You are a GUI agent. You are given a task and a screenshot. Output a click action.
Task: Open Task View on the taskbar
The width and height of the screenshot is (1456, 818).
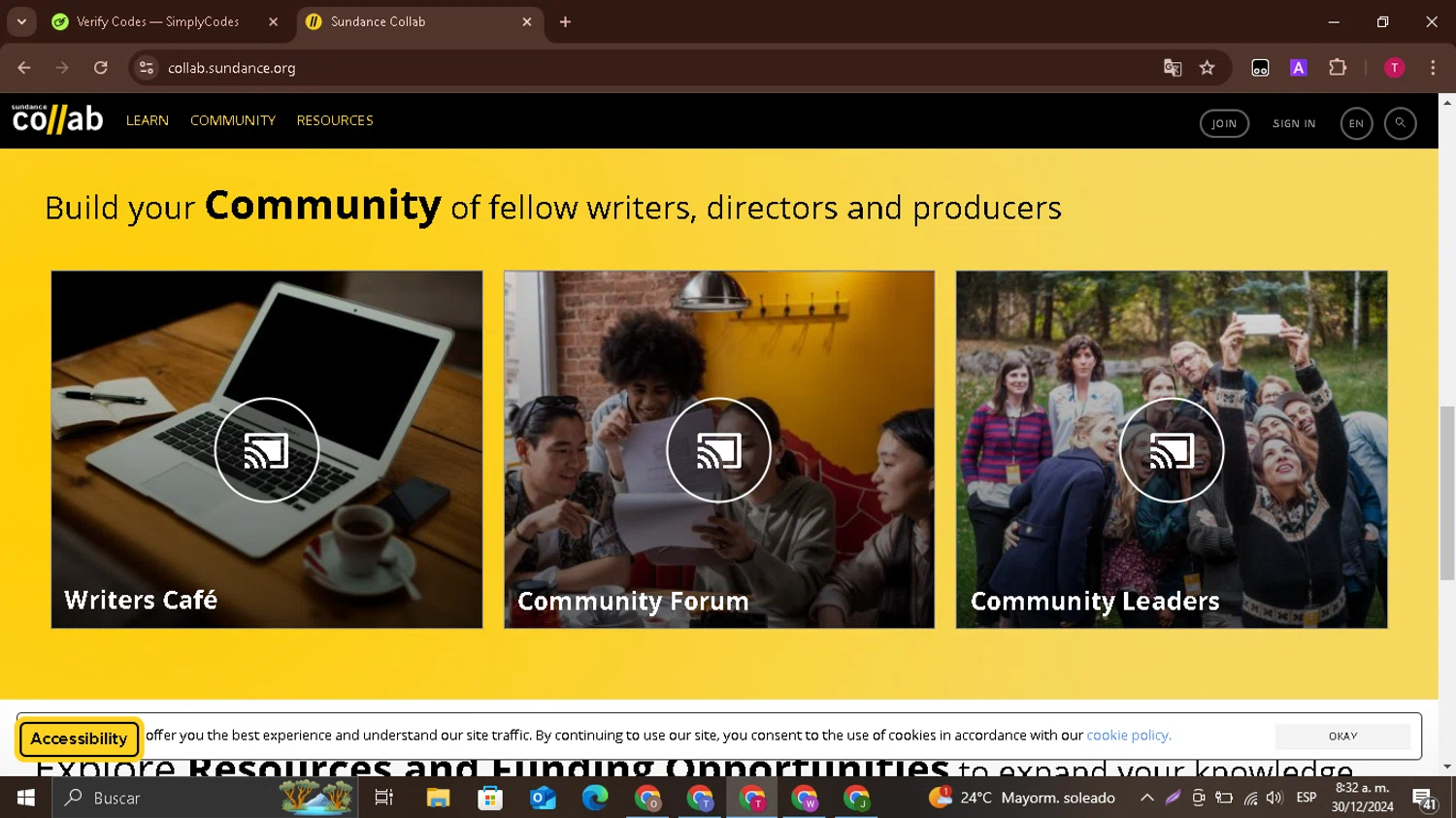(x=384, y=798)
